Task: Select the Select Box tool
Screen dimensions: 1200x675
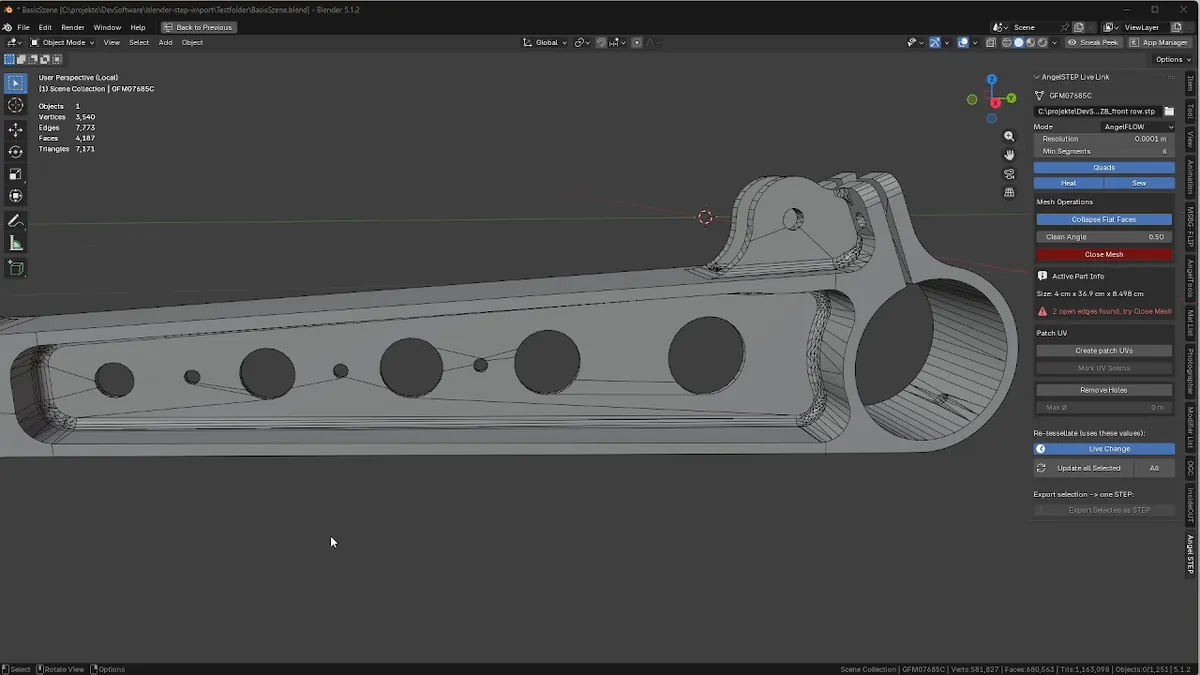Action: coord(15,83)
